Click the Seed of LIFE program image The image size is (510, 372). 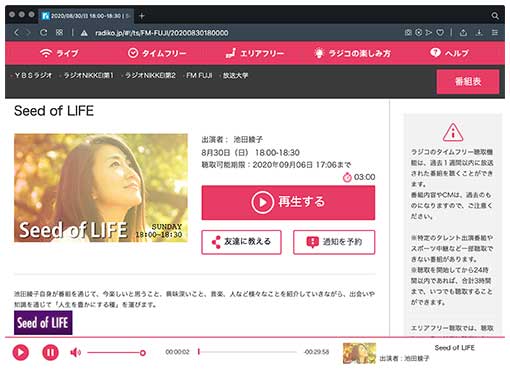[101, 188]
